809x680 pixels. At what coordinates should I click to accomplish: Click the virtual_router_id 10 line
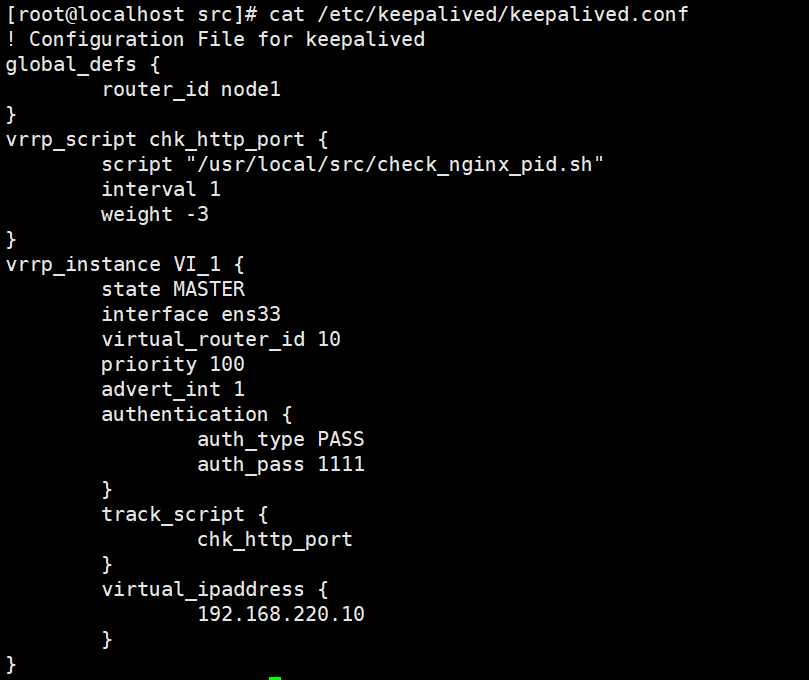pyautogui.click(x=221, y=339)
